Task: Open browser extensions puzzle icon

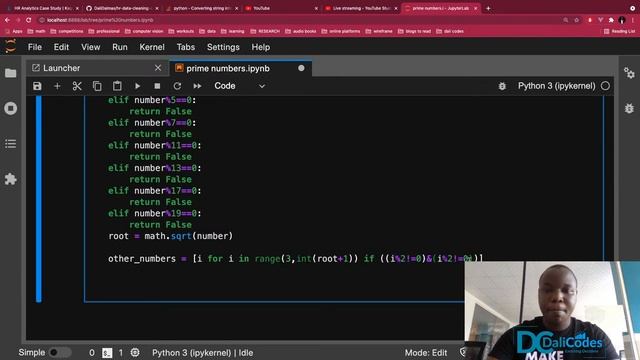Action: [x=611, y=20]
